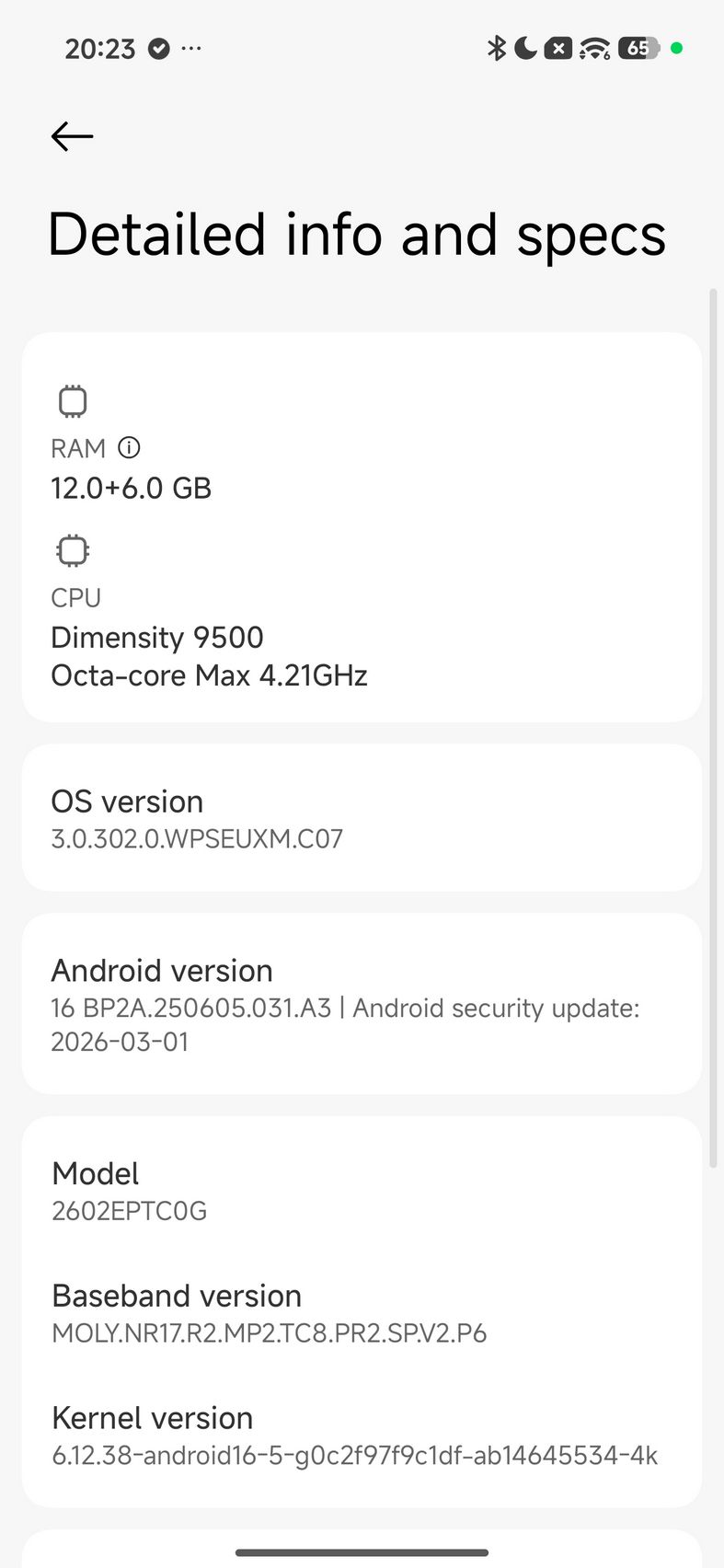Tap the bottom navigation gesture bar

click(362, 1553)
